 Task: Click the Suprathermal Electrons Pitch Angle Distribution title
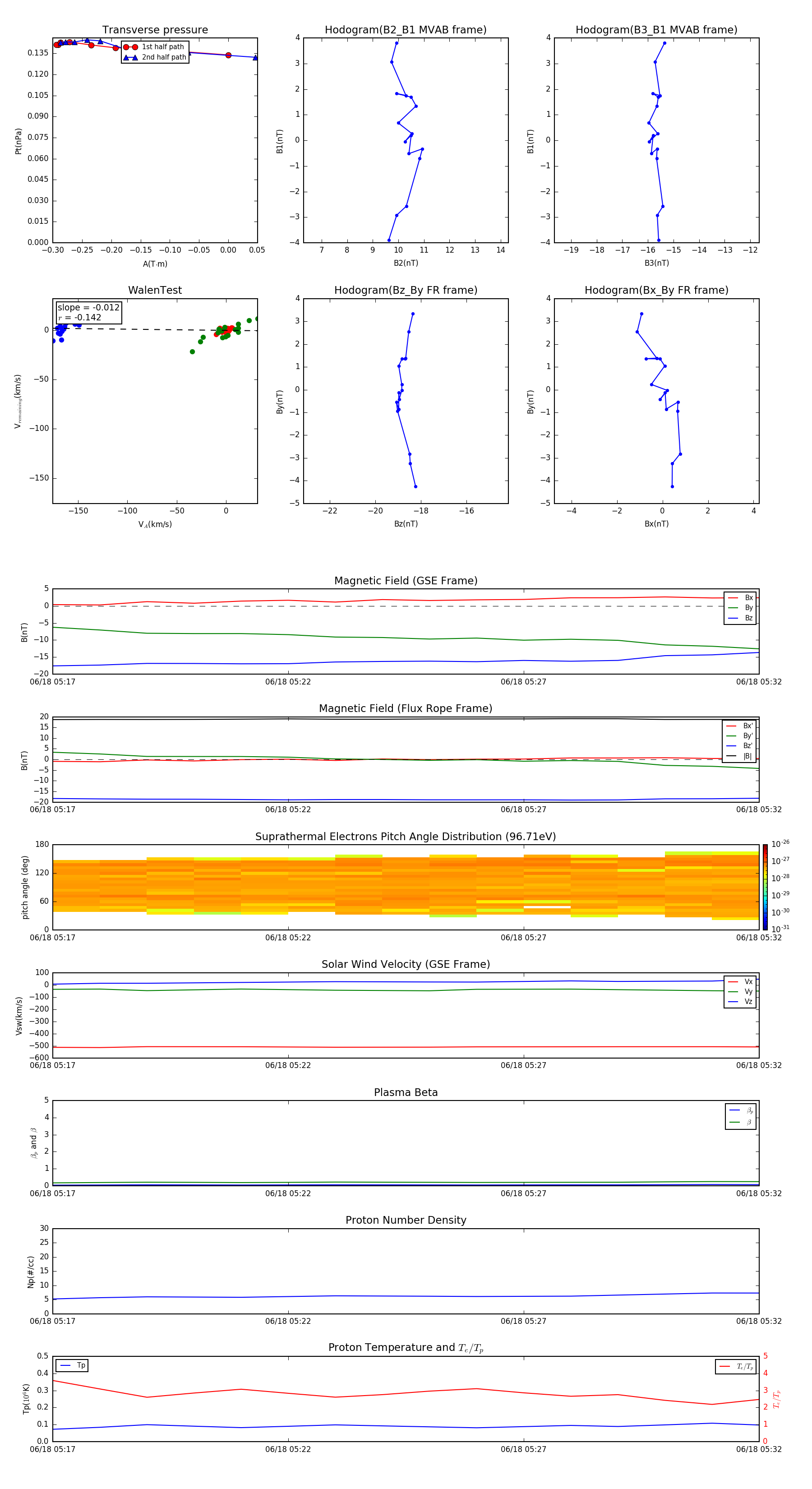coord(406,837)
